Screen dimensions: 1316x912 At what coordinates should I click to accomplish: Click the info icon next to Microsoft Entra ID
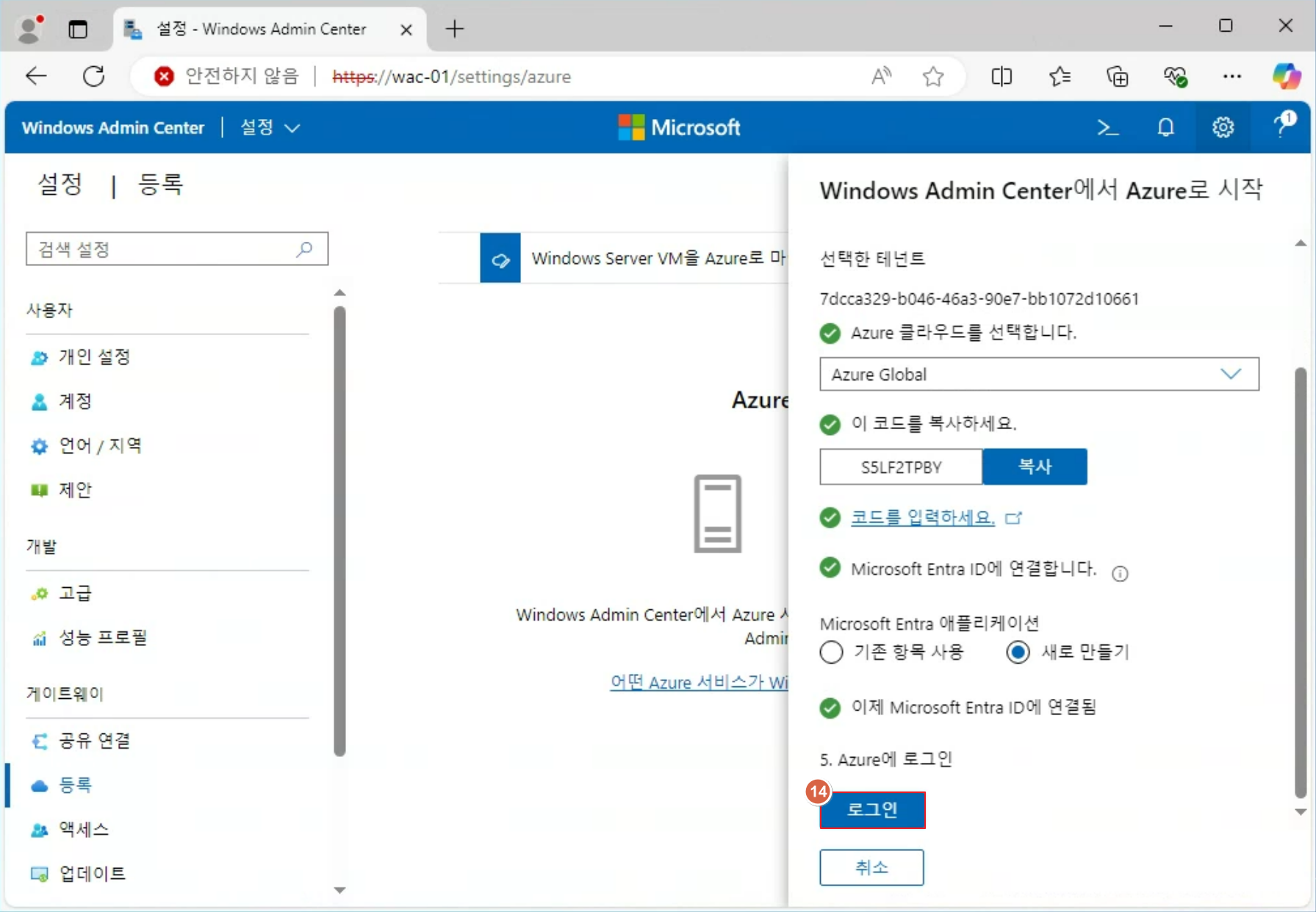1120,573
